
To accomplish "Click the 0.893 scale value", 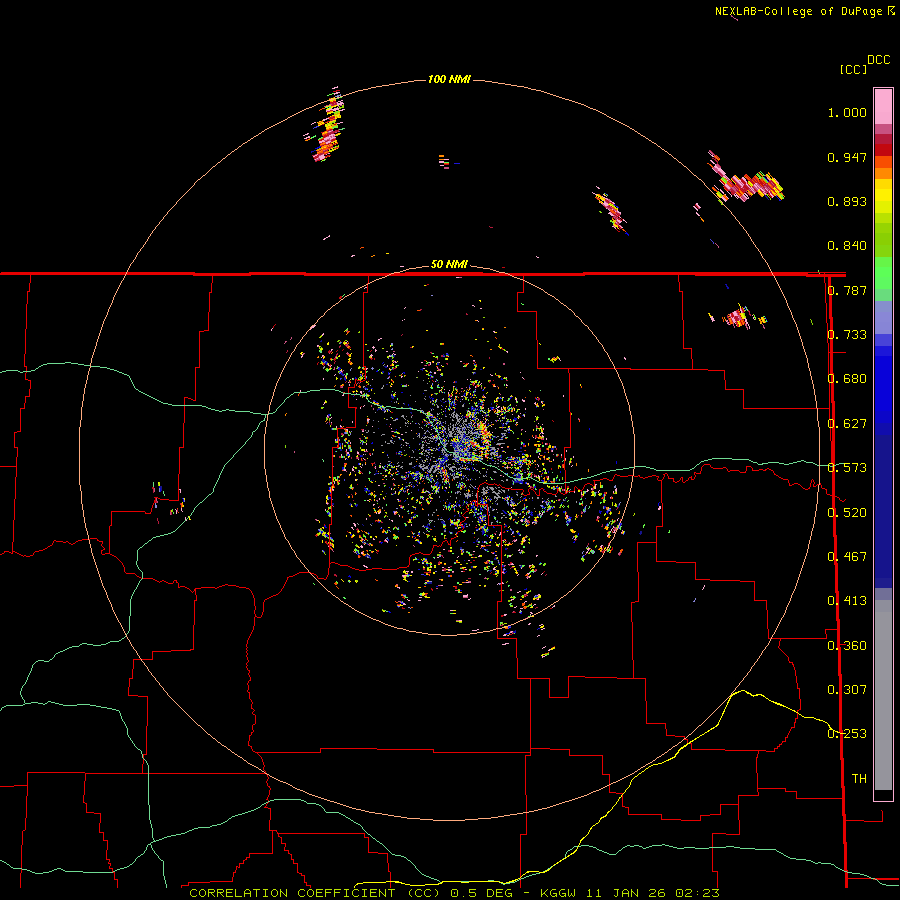I will click(x=847, y=201).
